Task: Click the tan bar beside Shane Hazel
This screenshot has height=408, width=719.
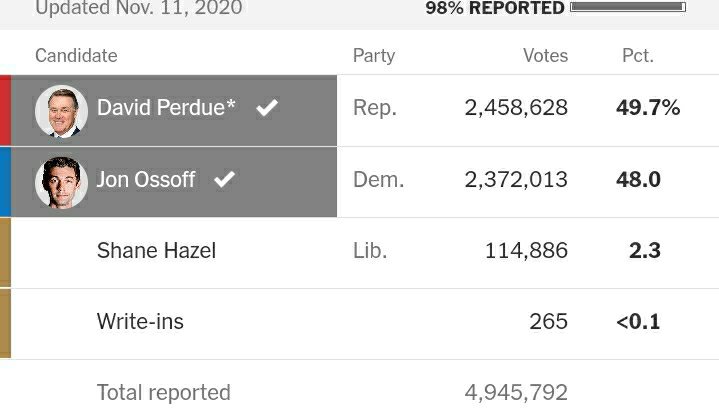Action: click(x=5, y=252)
